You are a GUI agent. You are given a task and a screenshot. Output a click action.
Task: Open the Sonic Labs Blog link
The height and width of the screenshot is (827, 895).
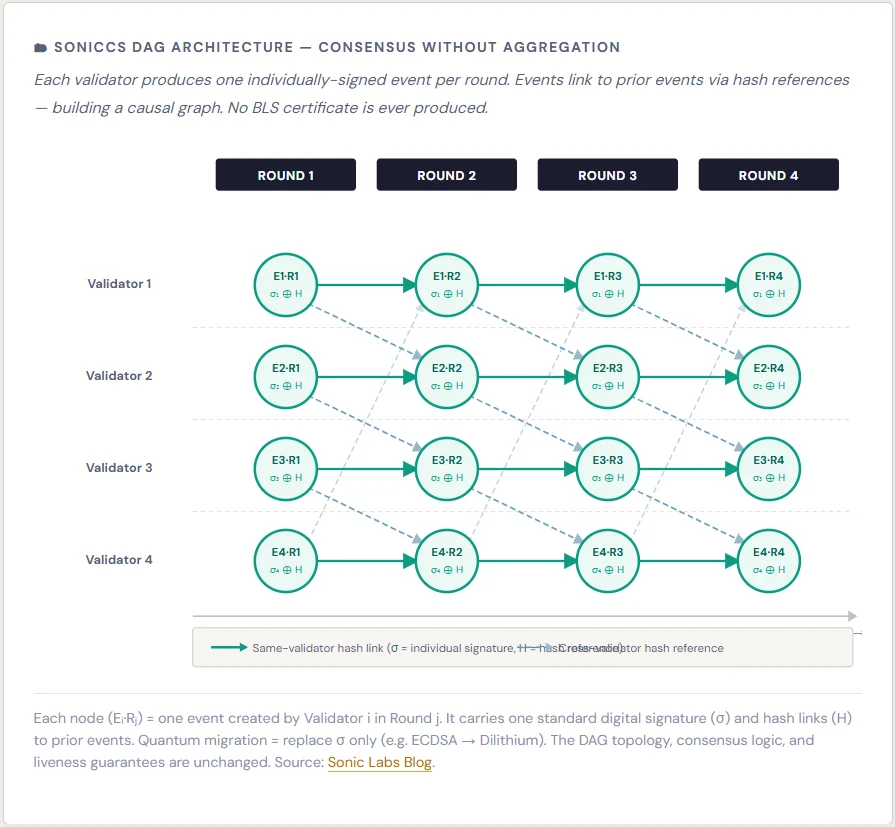[380, 763]
